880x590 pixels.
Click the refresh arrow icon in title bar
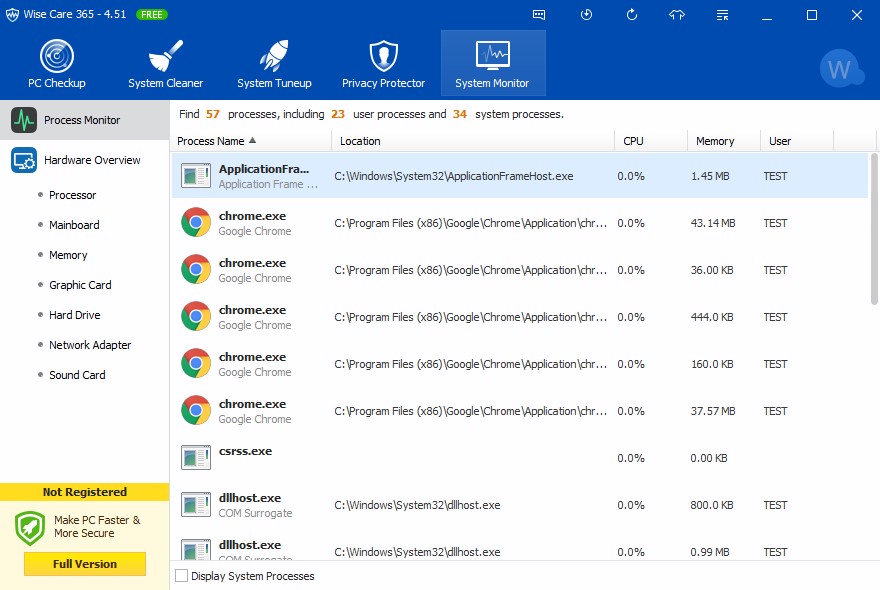[x=632, y=15]
